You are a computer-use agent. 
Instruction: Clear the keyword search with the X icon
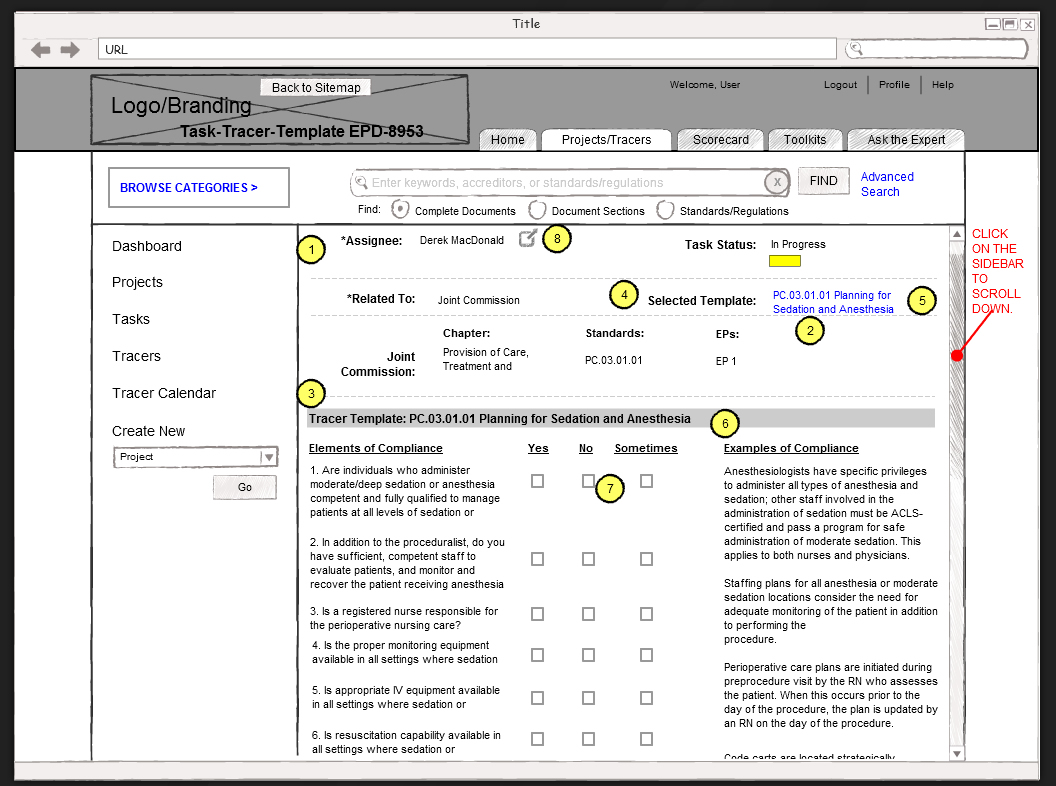tap(777, 182)
